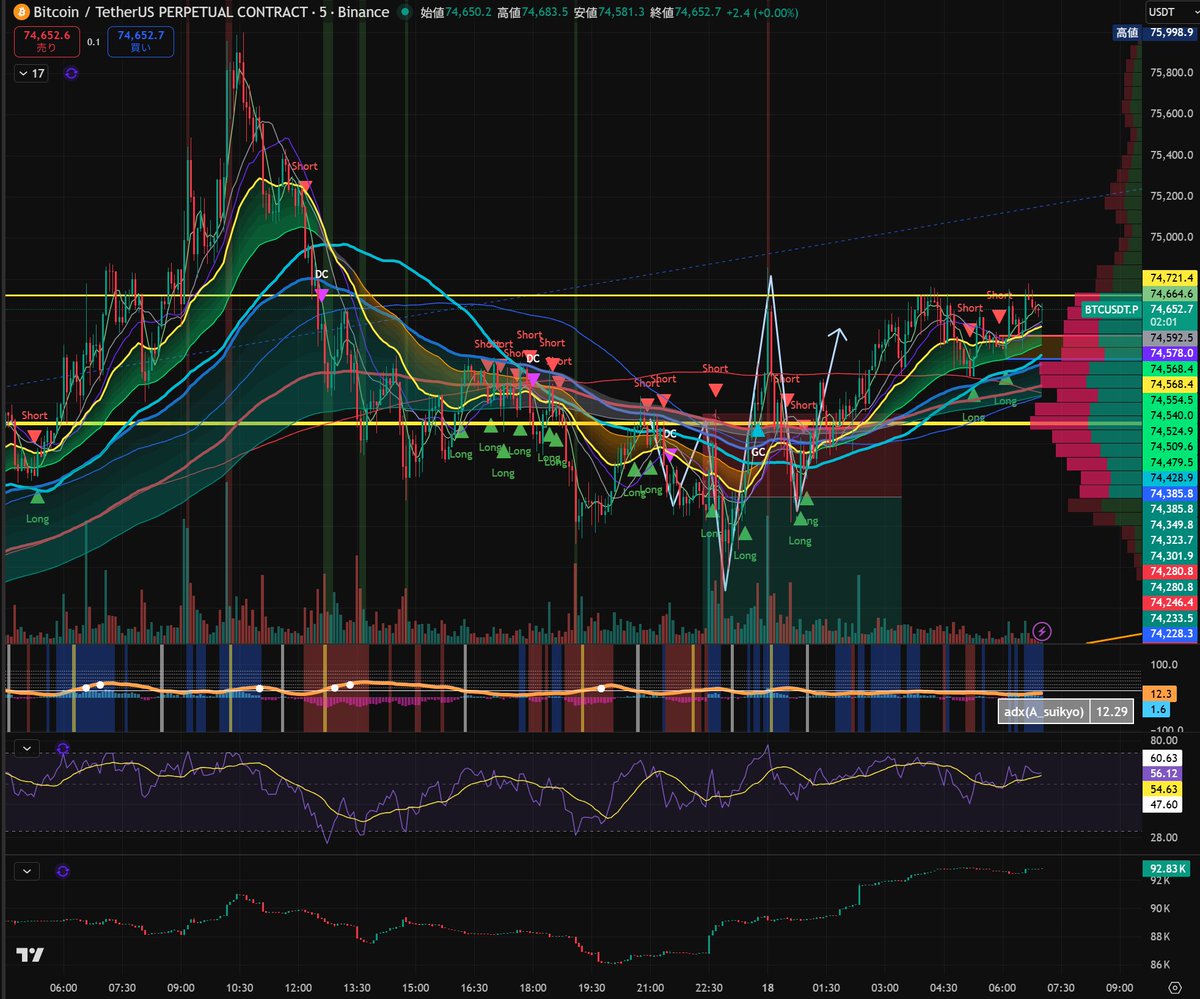The height and width of the screenshot is (999, 1200).
Task: Click the 75,998.9 price label
Action: [x=1172, y=33]
